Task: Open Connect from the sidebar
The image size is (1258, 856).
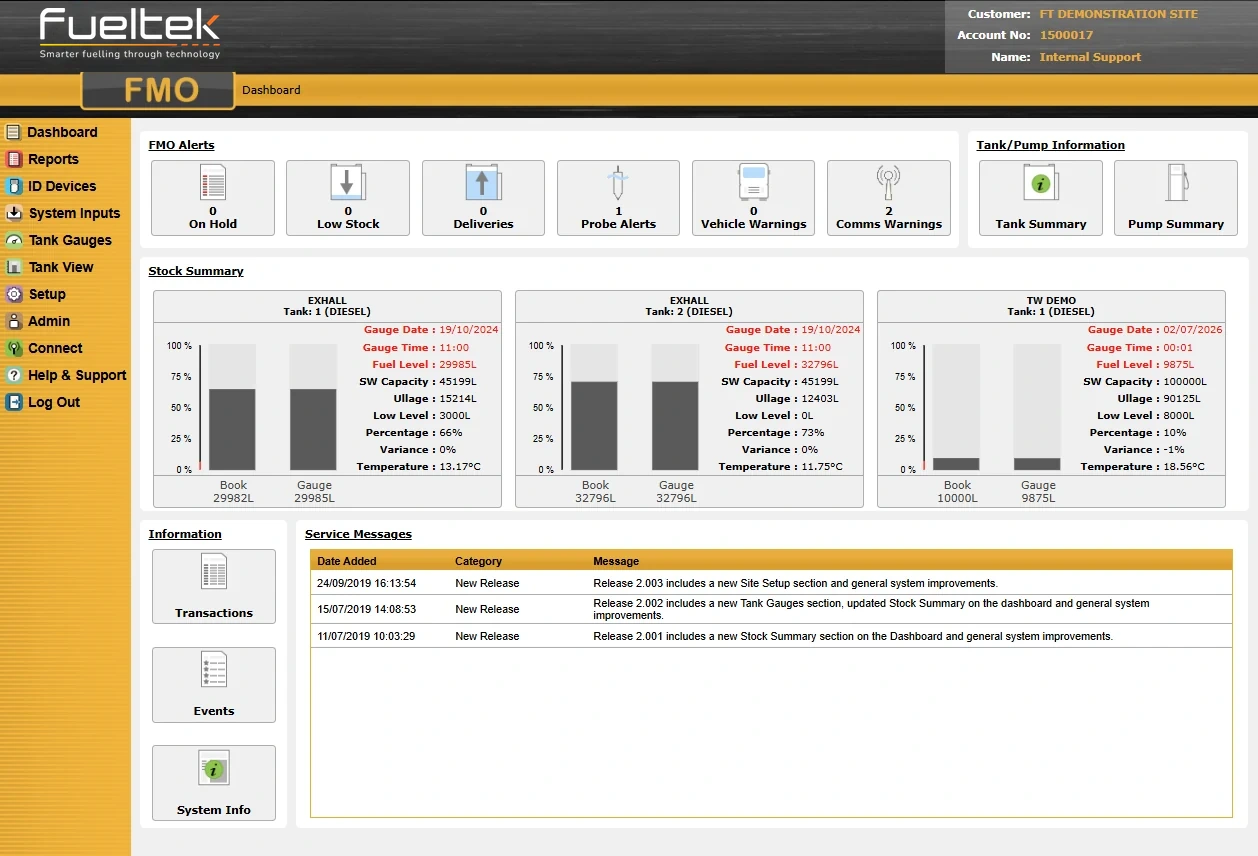Action: 55,348
